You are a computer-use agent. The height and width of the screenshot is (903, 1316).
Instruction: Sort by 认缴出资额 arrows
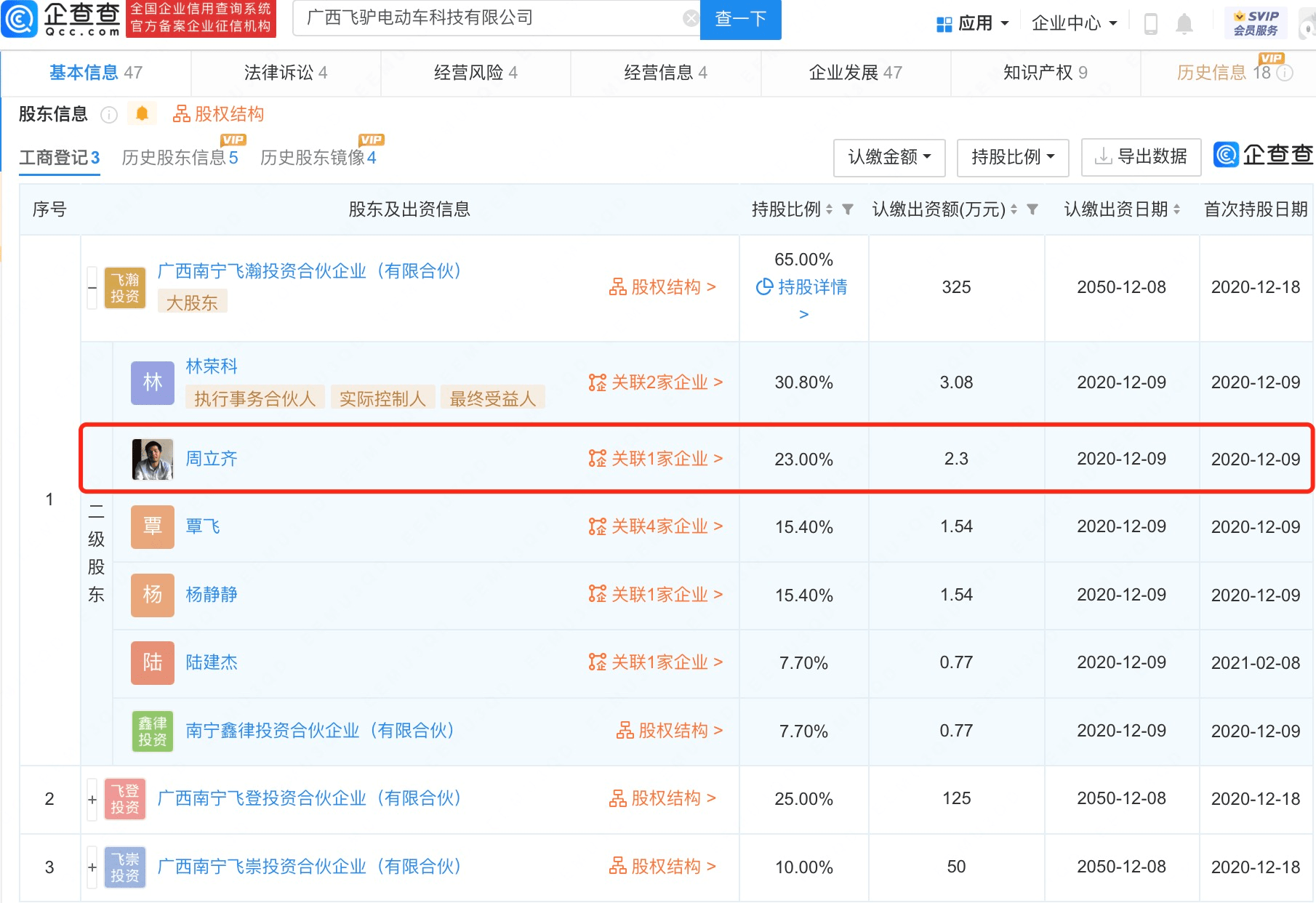(x=1014, y=209)
